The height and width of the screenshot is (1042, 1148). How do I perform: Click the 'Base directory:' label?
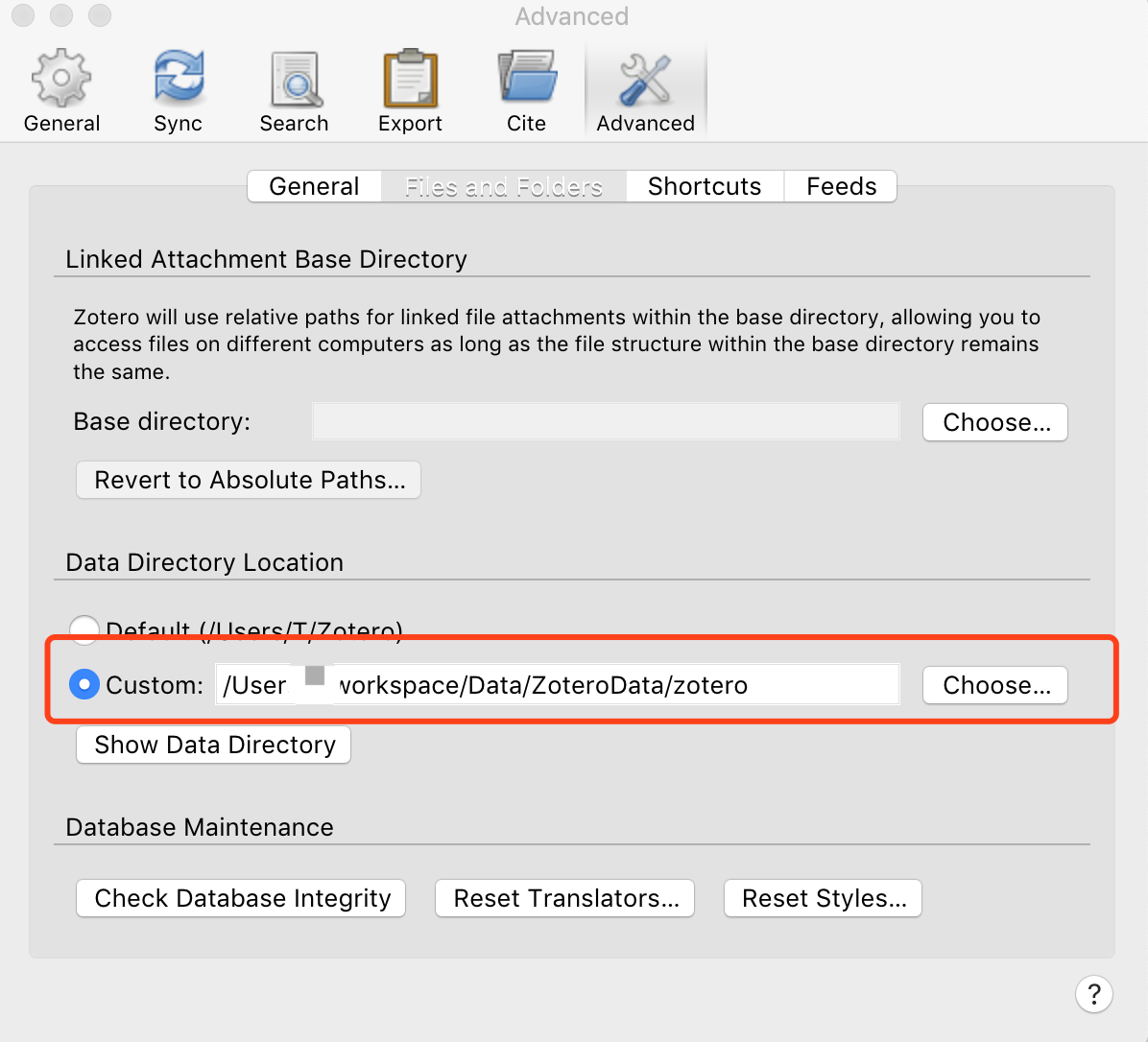pos(162,421)
